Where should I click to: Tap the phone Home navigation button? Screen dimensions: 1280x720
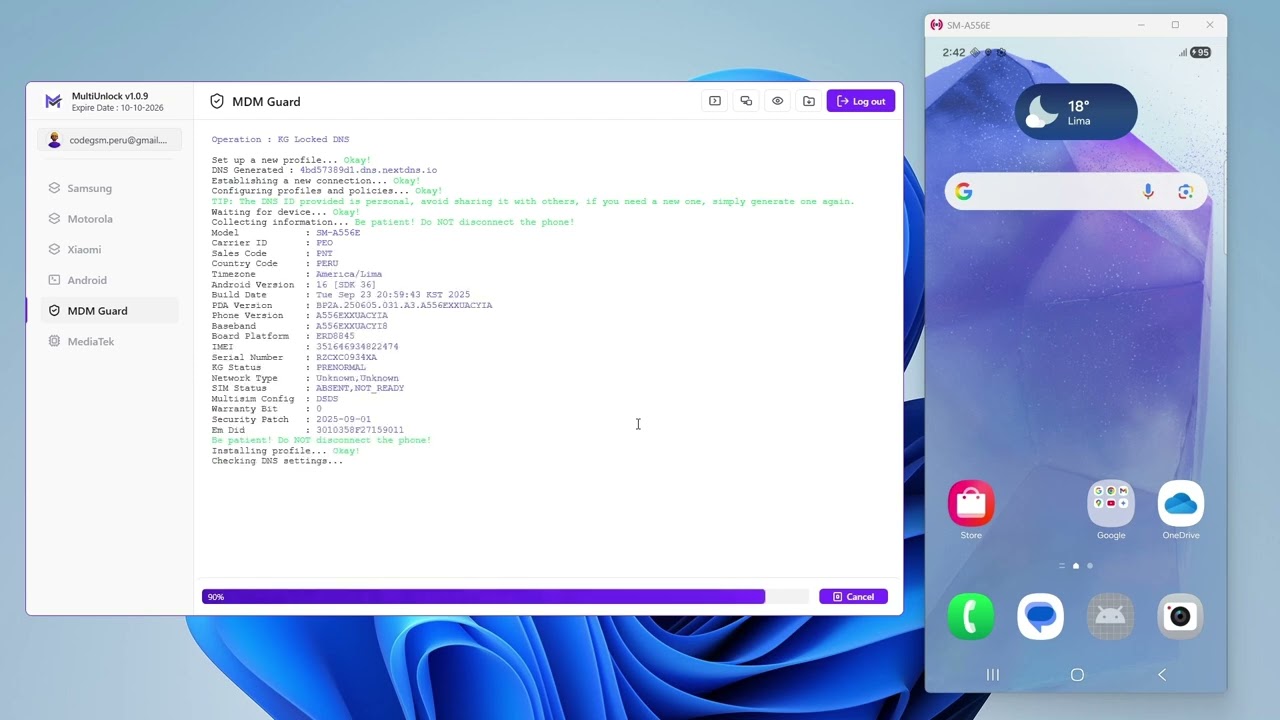tap(1077, 675)
